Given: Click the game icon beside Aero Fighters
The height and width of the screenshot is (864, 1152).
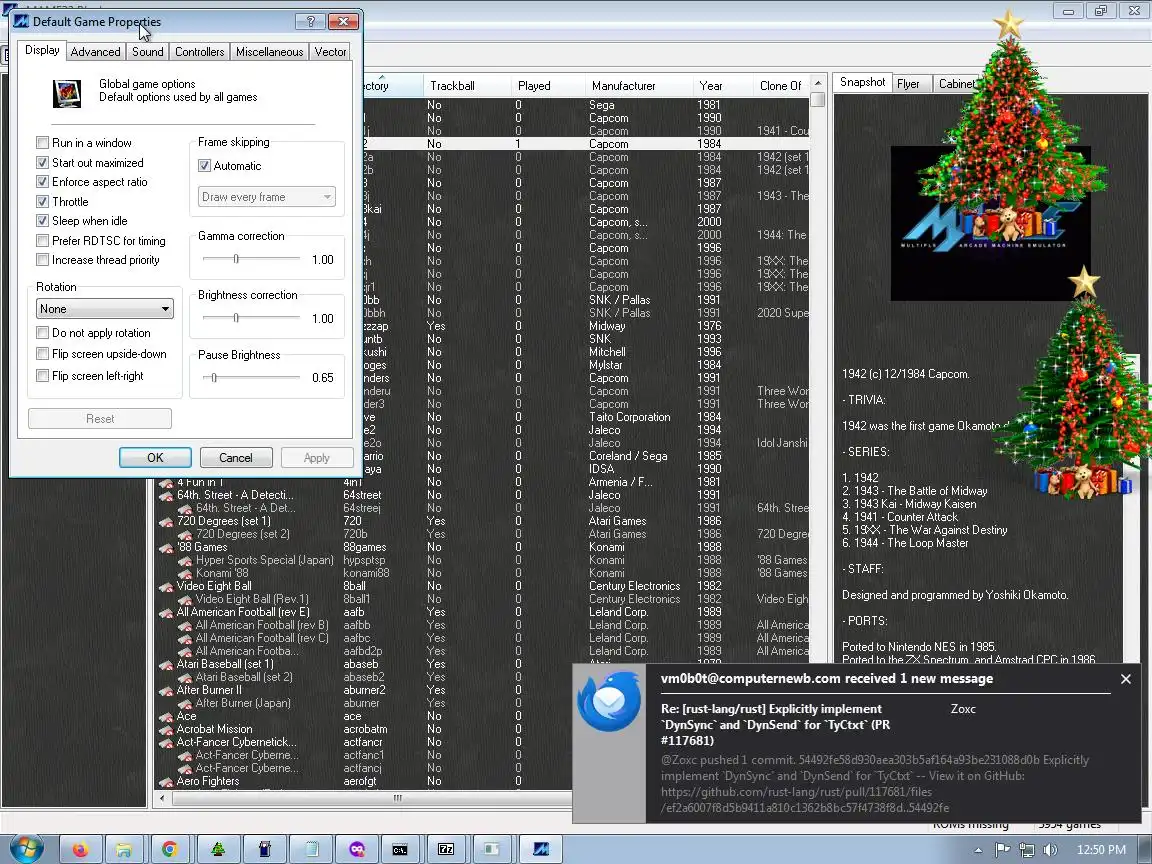Looking at the screenshot, I should click(166, 782).
